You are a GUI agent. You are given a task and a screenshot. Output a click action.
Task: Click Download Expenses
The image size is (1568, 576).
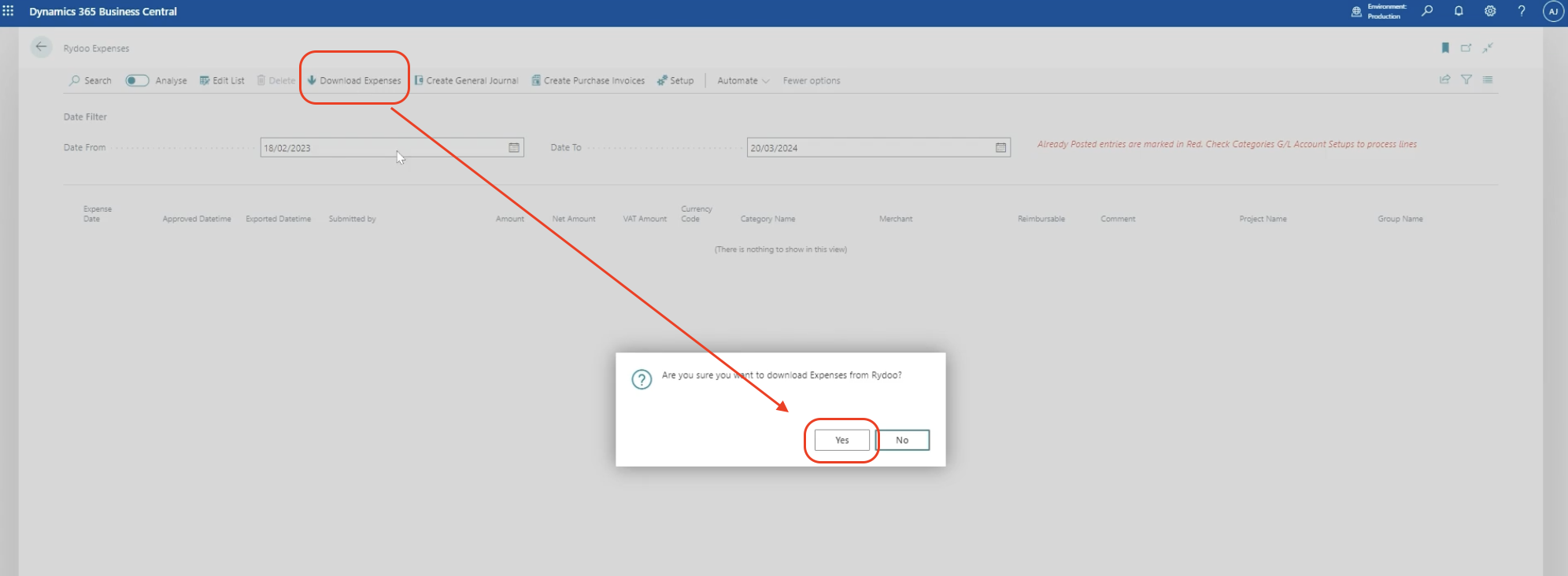(354, 80)
